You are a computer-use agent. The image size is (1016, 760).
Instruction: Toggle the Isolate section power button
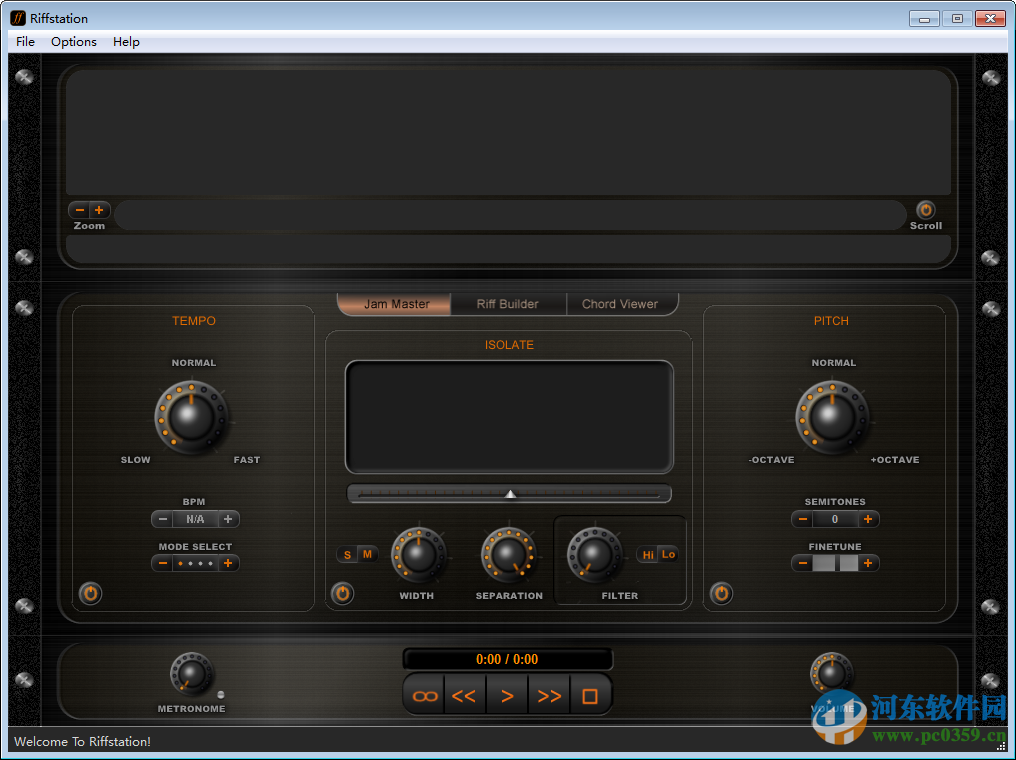point(342,593)
